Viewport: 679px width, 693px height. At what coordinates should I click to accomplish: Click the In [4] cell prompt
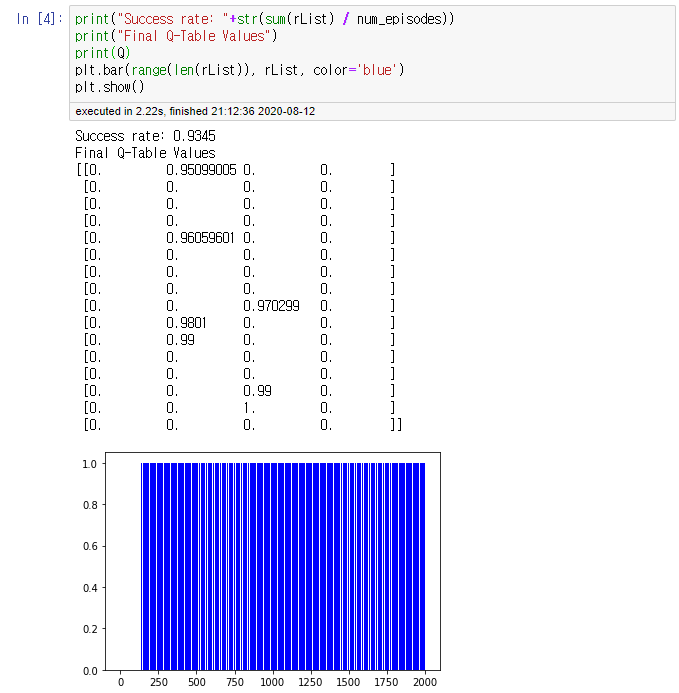point(39,19)
